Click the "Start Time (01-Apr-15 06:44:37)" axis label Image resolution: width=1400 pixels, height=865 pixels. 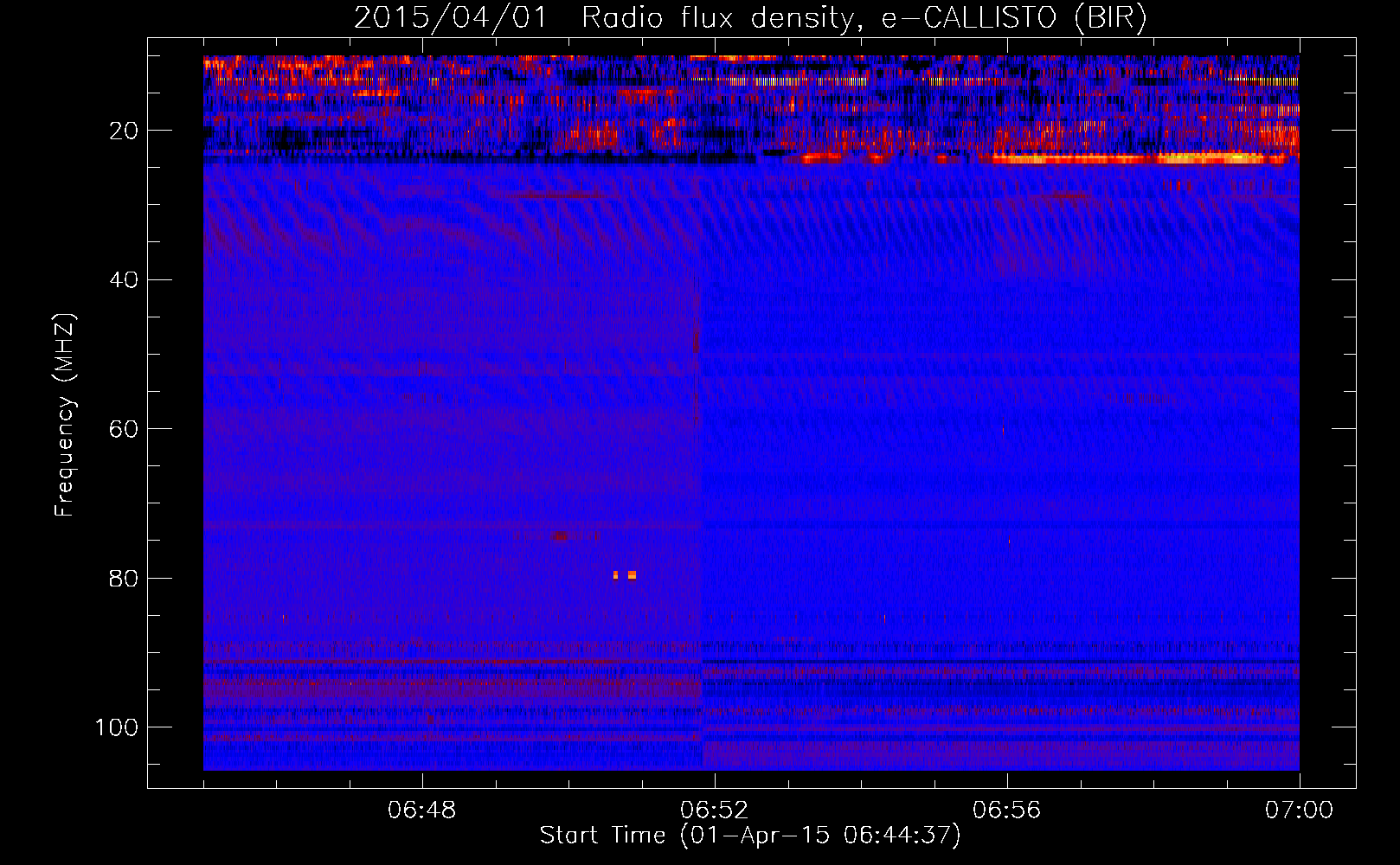coord(750,836)
